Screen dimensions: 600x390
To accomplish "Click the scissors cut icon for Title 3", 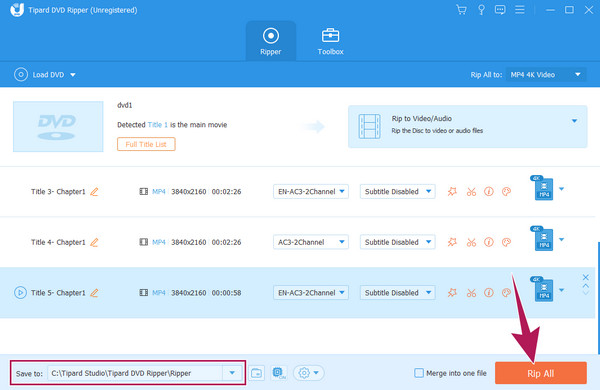I will pyautogui.click(x=471, y=192).
